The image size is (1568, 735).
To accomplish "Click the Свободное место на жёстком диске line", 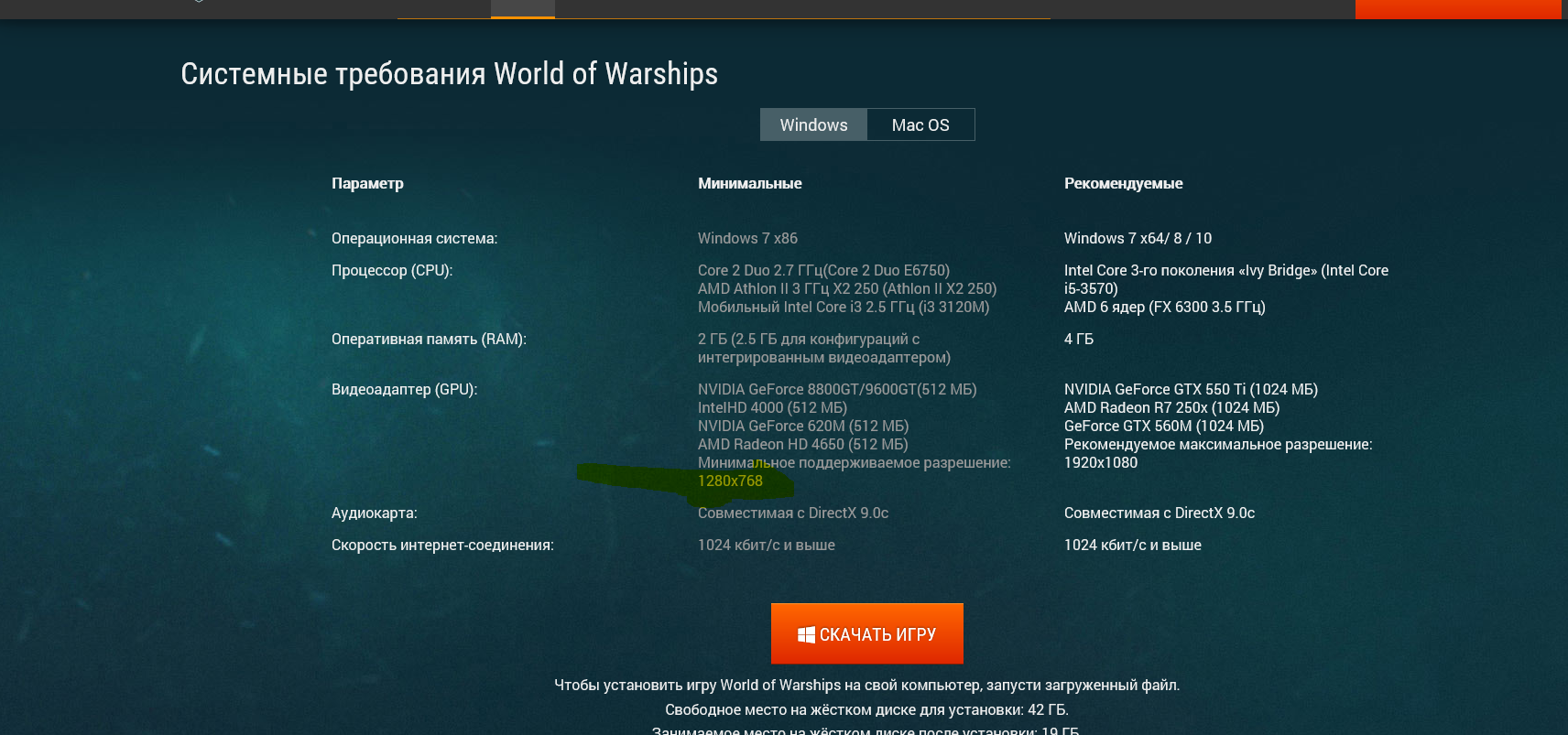I will 866,709.
